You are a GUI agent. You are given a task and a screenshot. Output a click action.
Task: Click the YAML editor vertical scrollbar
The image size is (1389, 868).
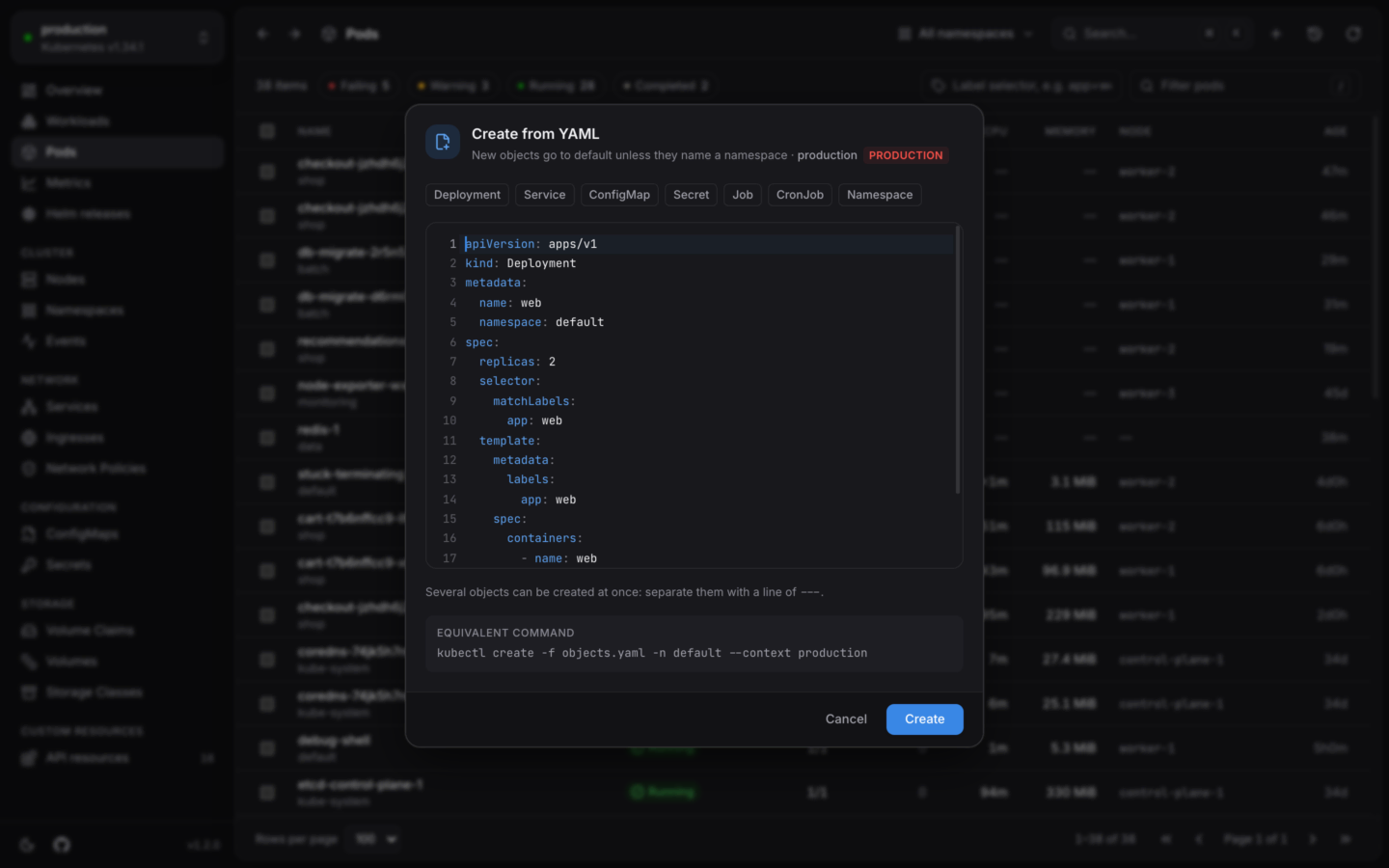(958, 360)
